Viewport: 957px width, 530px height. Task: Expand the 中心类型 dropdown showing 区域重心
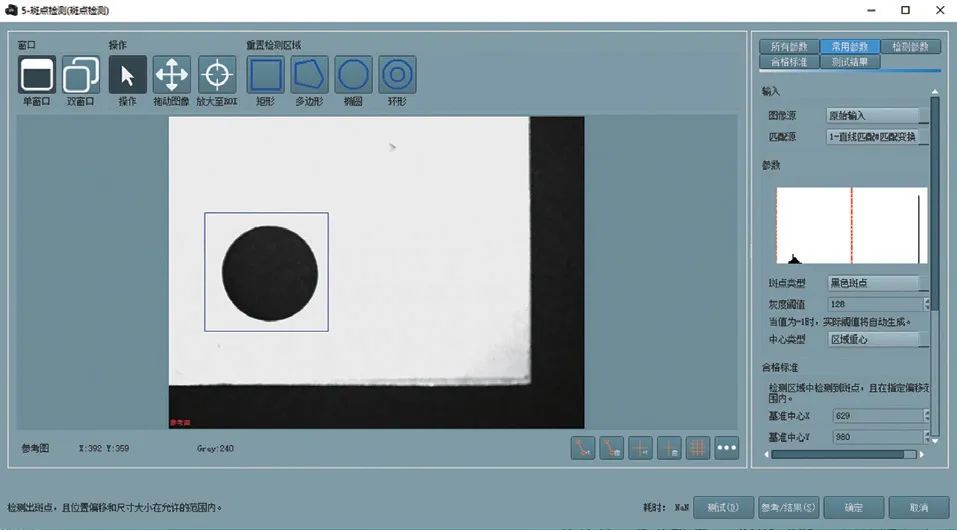point(878,339)
